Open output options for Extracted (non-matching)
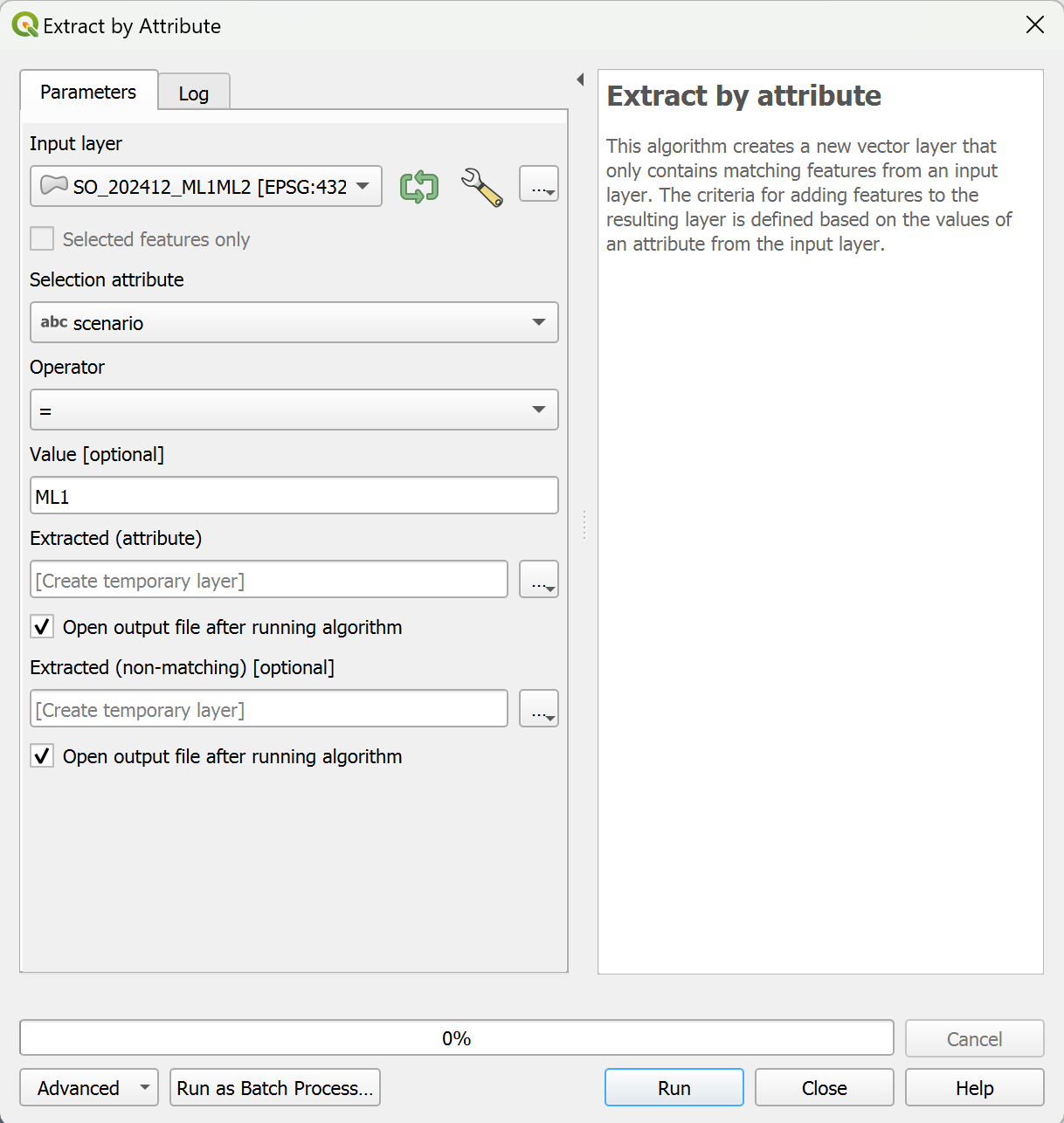Image resolution: width=1064 pixels, height=1123 pixels. coord(539,709)
